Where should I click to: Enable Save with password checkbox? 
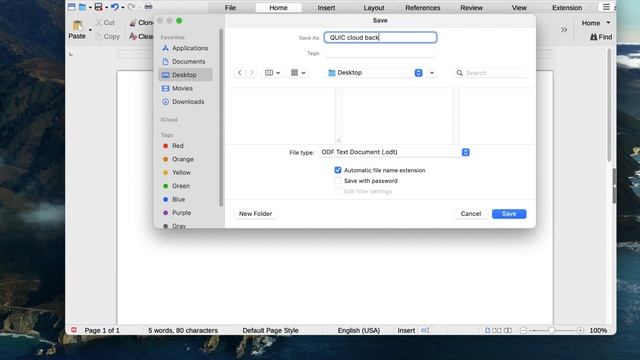pos(338,180)
